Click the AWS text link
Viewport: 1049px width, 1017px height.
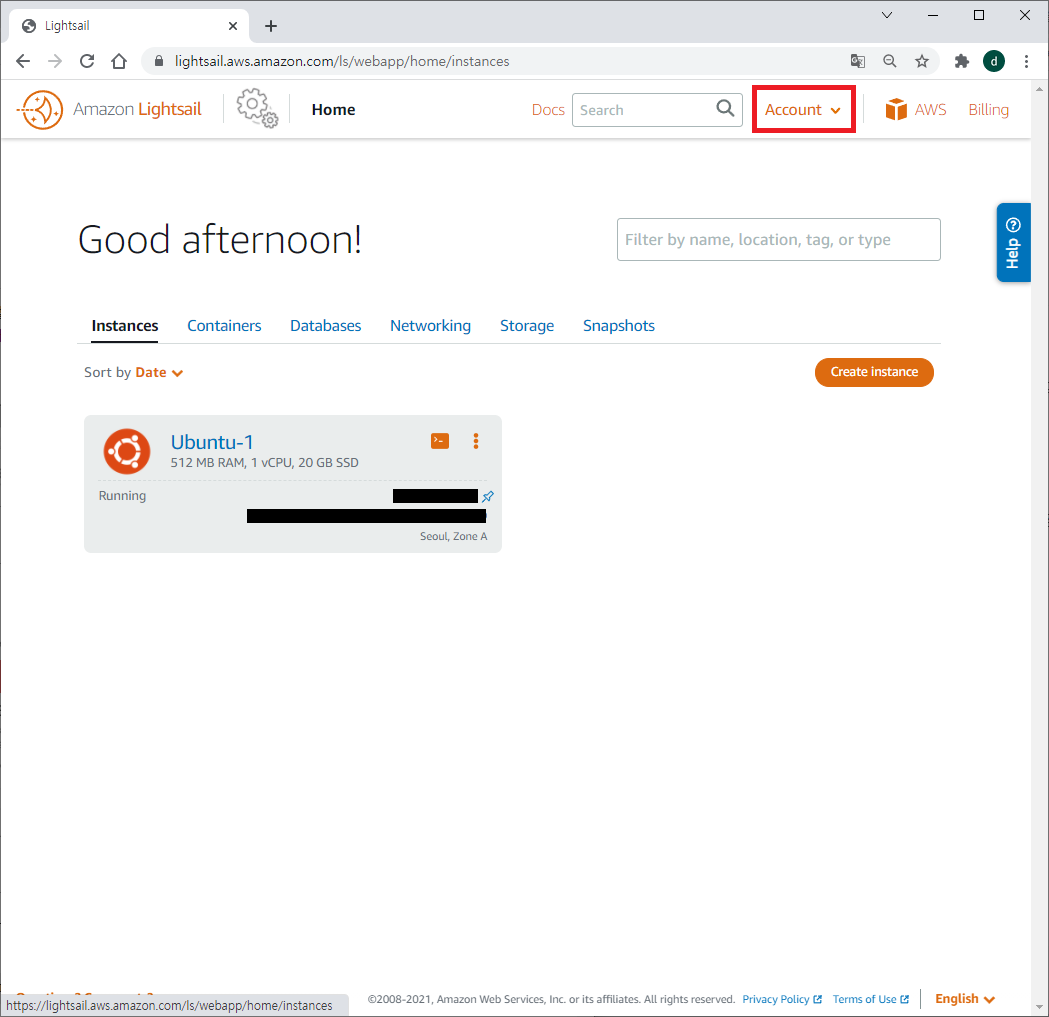pyautogui.click(x=930, y=110)
